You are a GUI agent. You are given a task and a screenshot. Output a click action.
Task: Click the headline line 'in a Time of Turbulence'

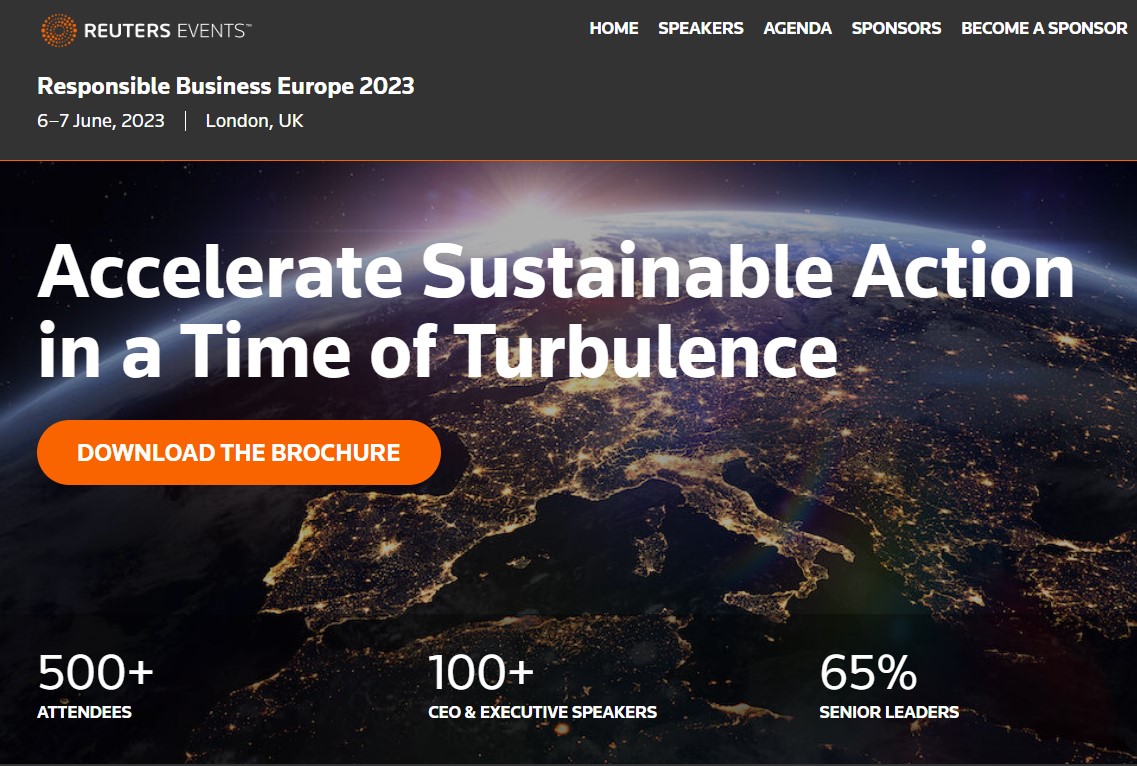point(438,350)
